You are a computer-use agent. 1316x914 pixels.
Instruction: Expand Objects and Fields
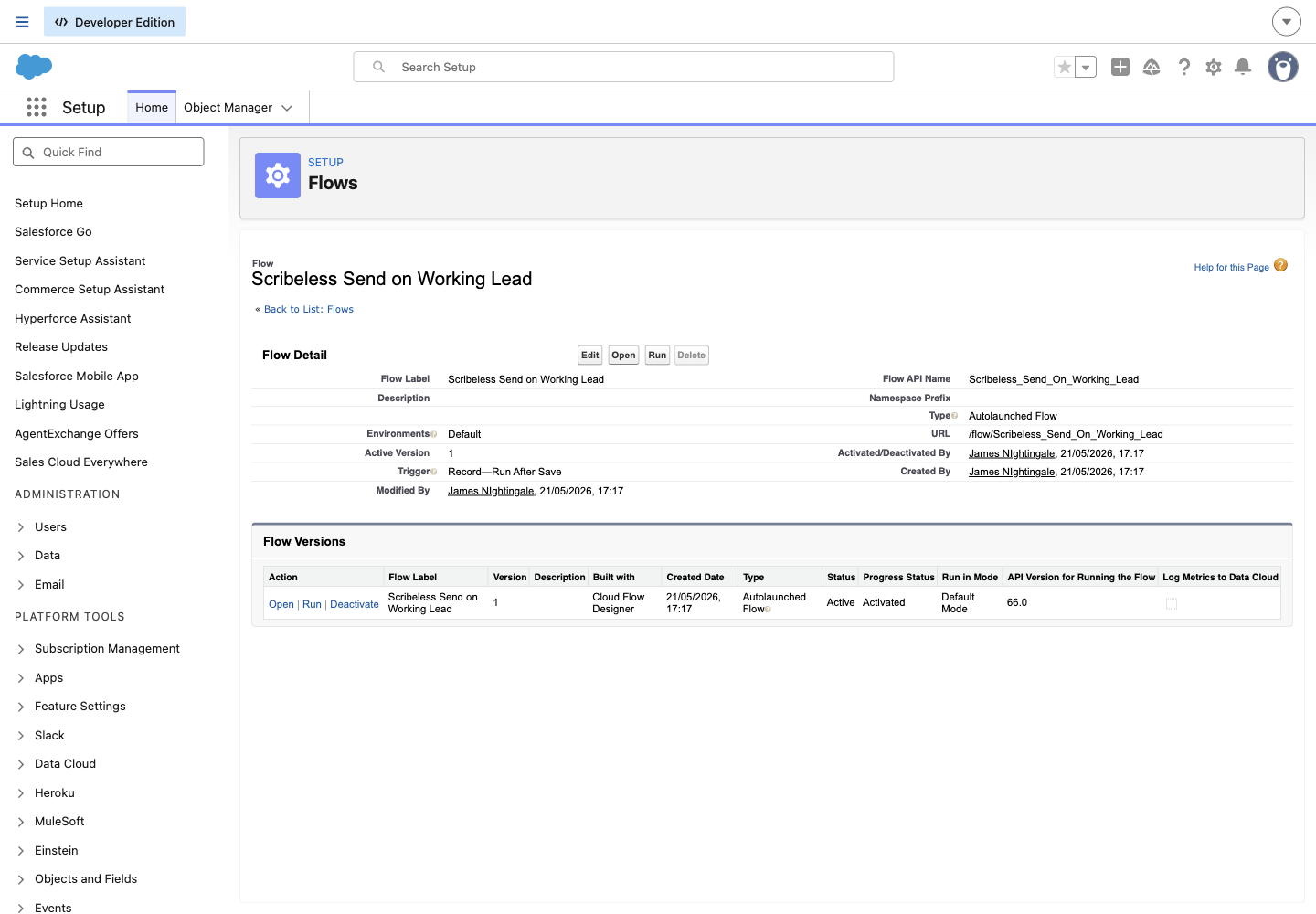tap(21, 879)
